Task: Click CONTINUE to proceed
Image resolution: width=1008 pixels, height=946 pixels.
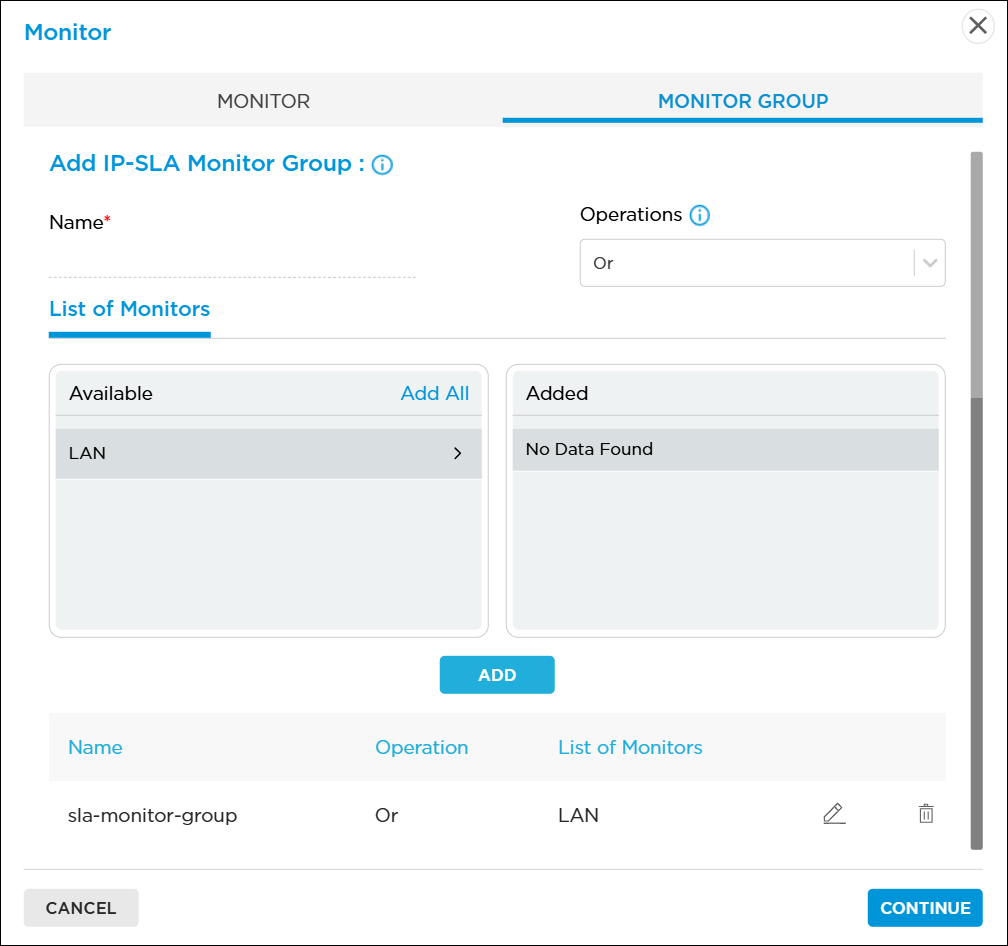Action: [924, 908]
